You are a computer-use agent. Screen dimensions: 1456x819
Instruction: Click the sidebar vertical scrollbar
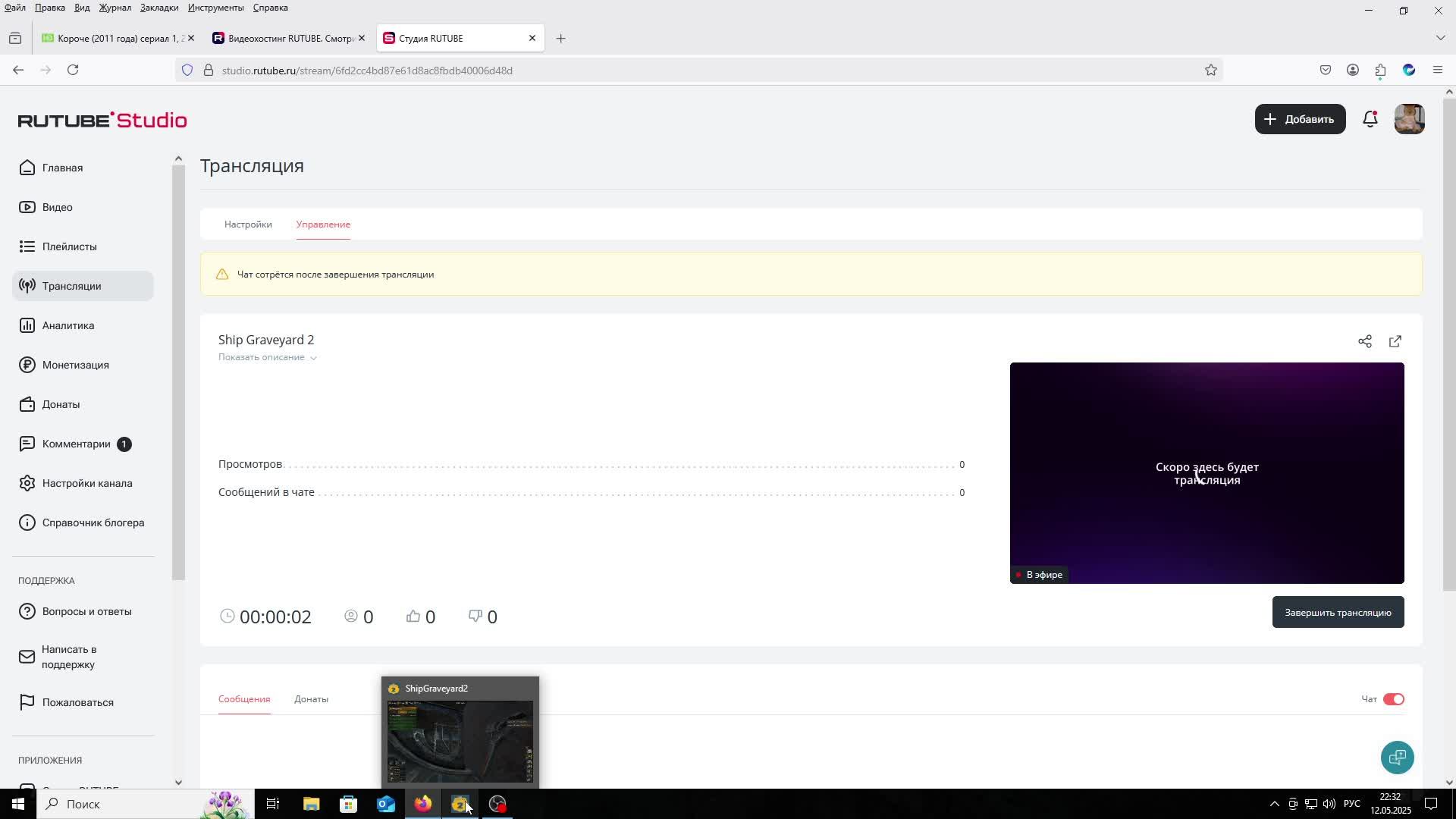tap(178, 372)
